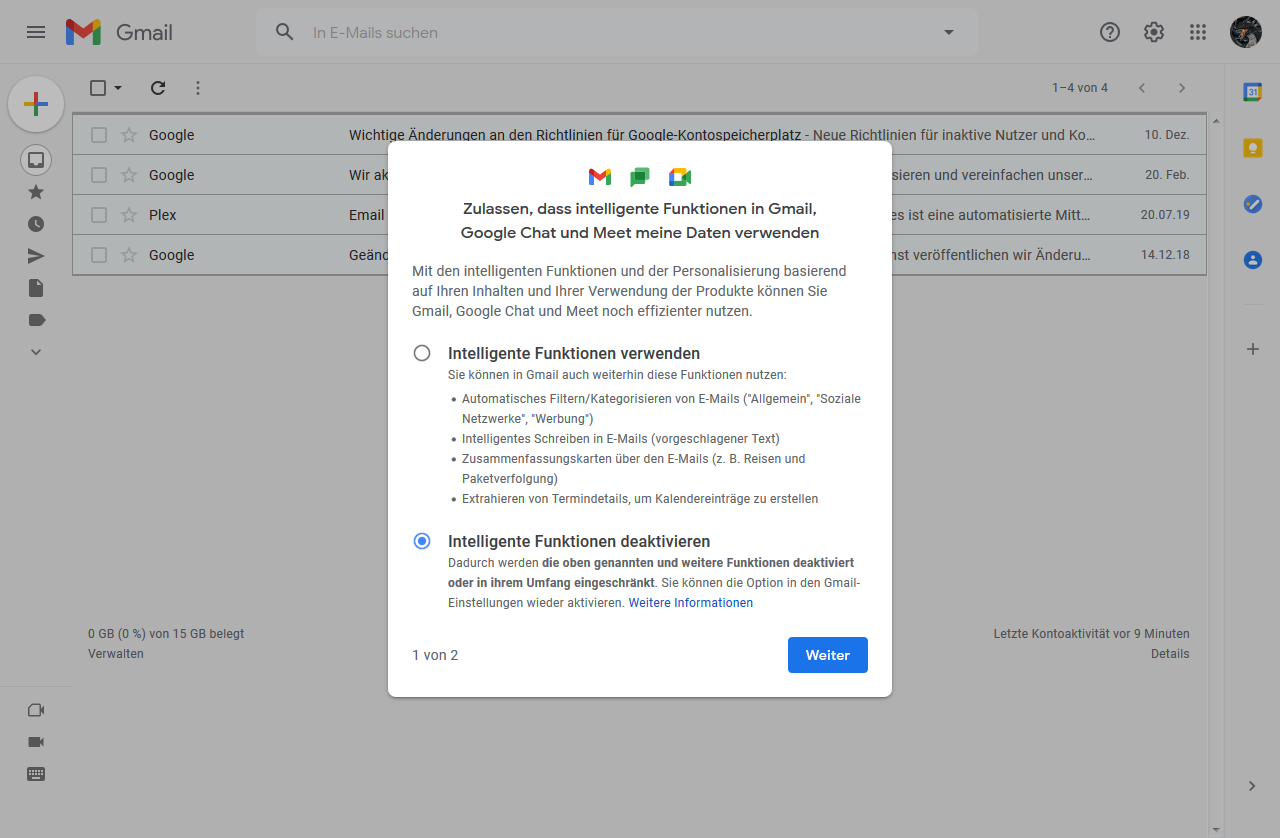The width and height of the screenshot is (1280, 838).
Task: Tick checkbox of Google email from 14.12.18
Action: pos(99,255)
